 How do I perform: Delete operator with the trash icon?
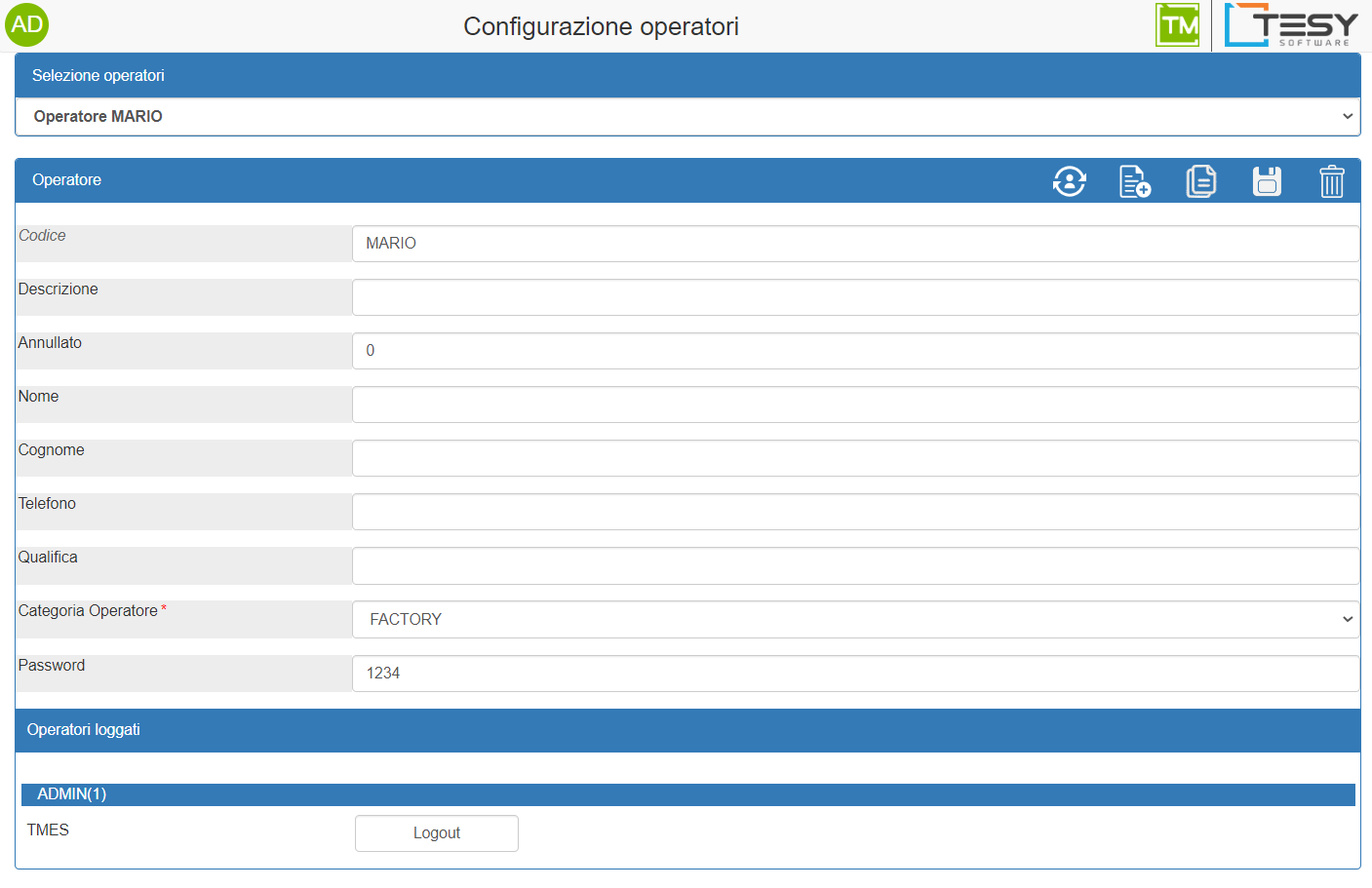(1331, 181)
